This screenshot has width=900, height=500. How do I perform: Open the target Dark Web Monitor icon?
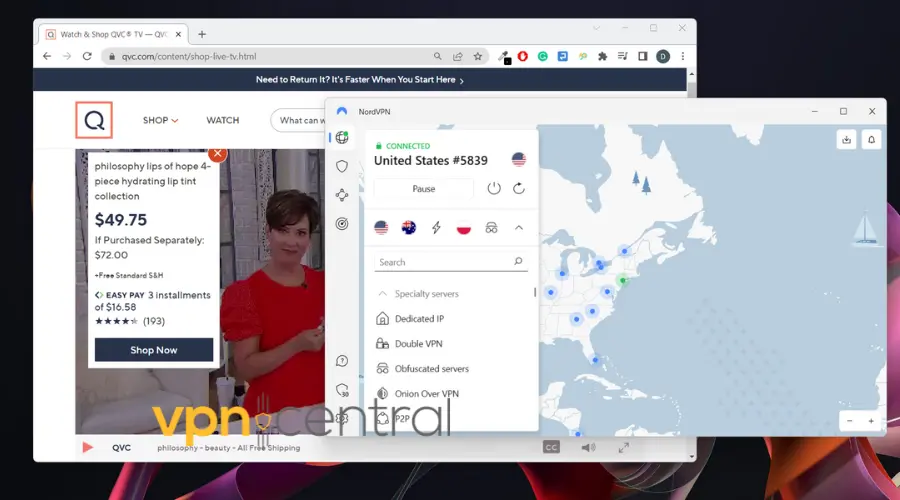(x=342, y=224)
